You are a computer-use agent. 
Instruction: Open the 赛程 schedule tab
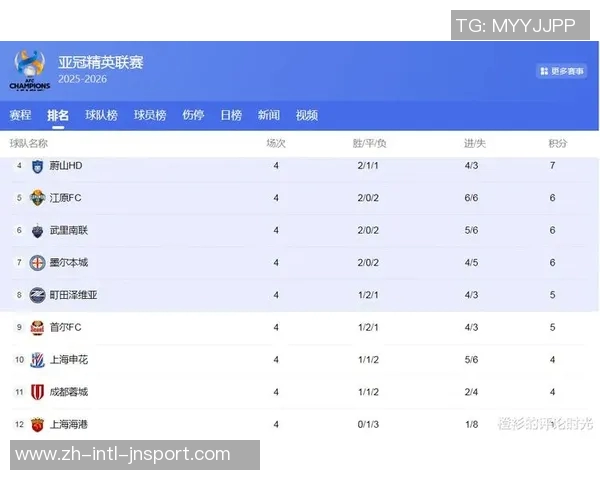coord(20,115)
